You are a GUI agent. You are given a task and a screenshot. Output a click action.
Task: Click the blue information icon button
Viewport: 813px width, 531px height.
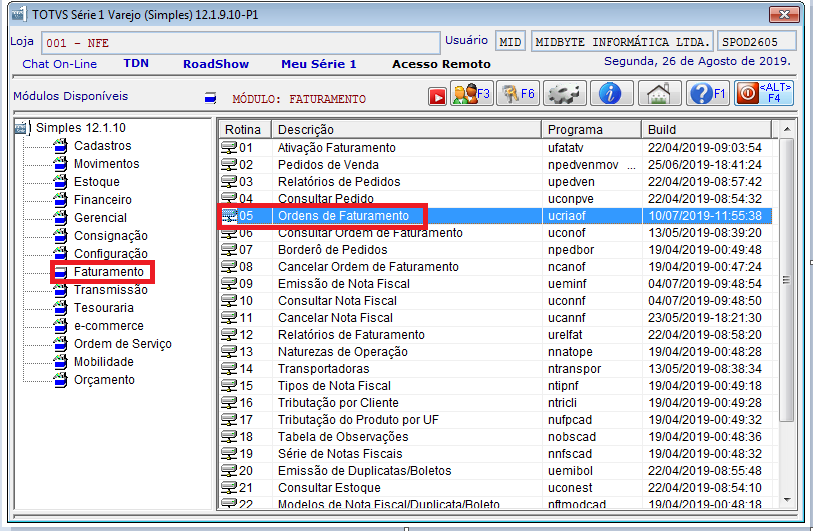[x=611, y=94]
